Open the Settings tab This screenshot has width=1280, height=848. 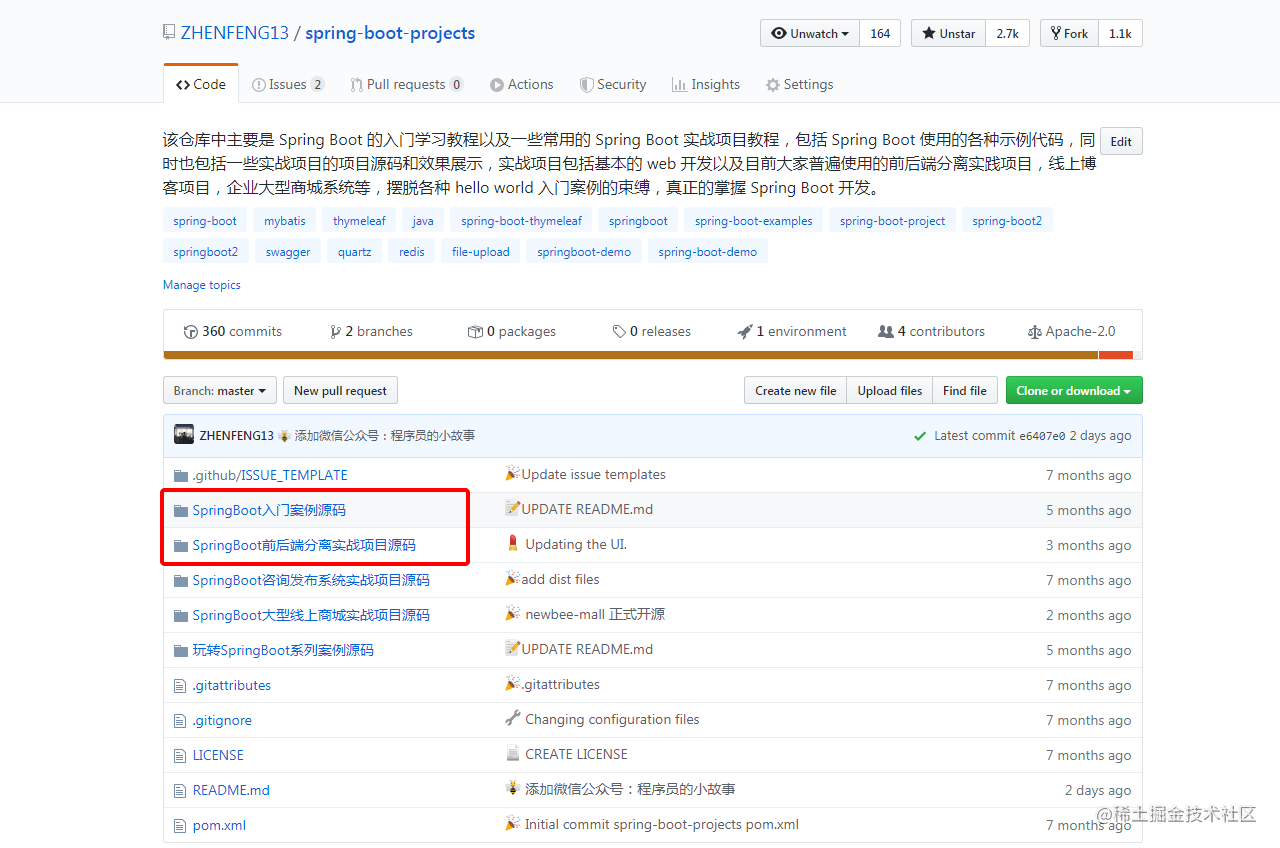(800, 84)
